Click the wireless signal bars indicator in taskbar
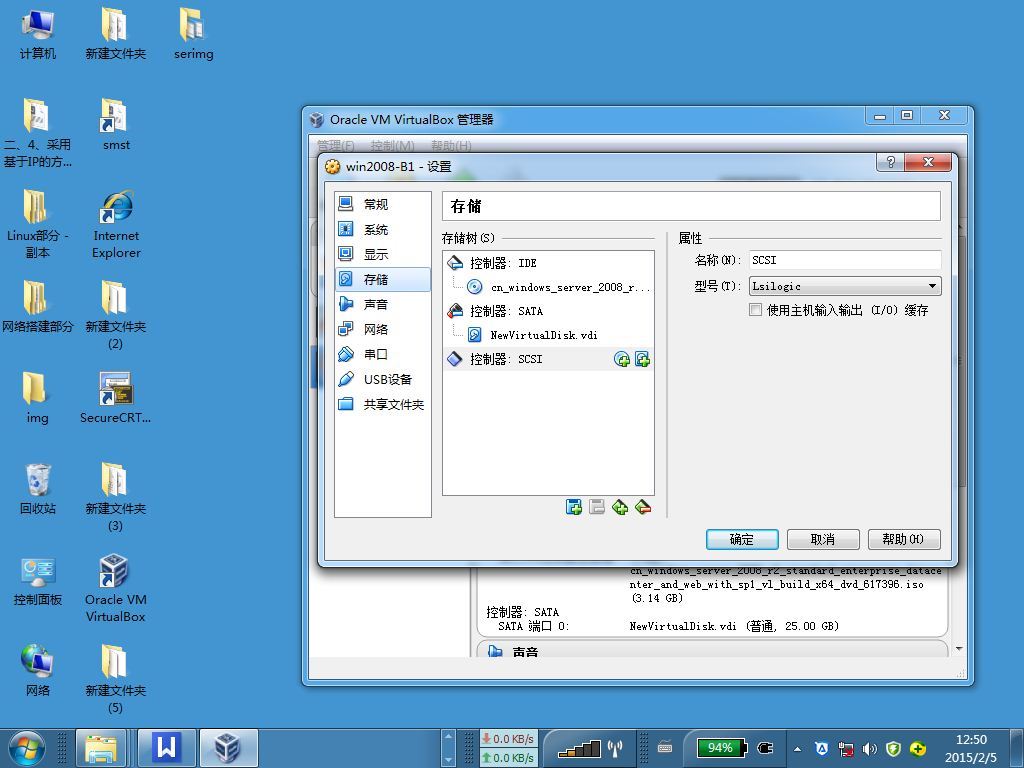Image resolution: width=1024 pixels, height=768 pixels. pos(579,748)
